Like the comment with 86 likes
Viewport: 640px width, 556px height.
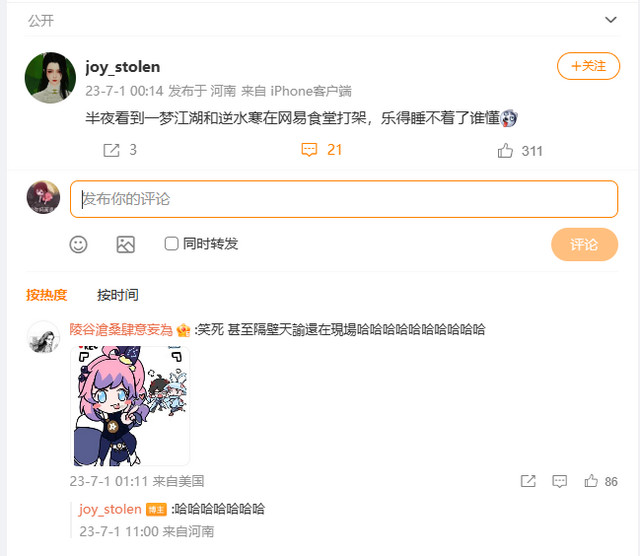591,481
